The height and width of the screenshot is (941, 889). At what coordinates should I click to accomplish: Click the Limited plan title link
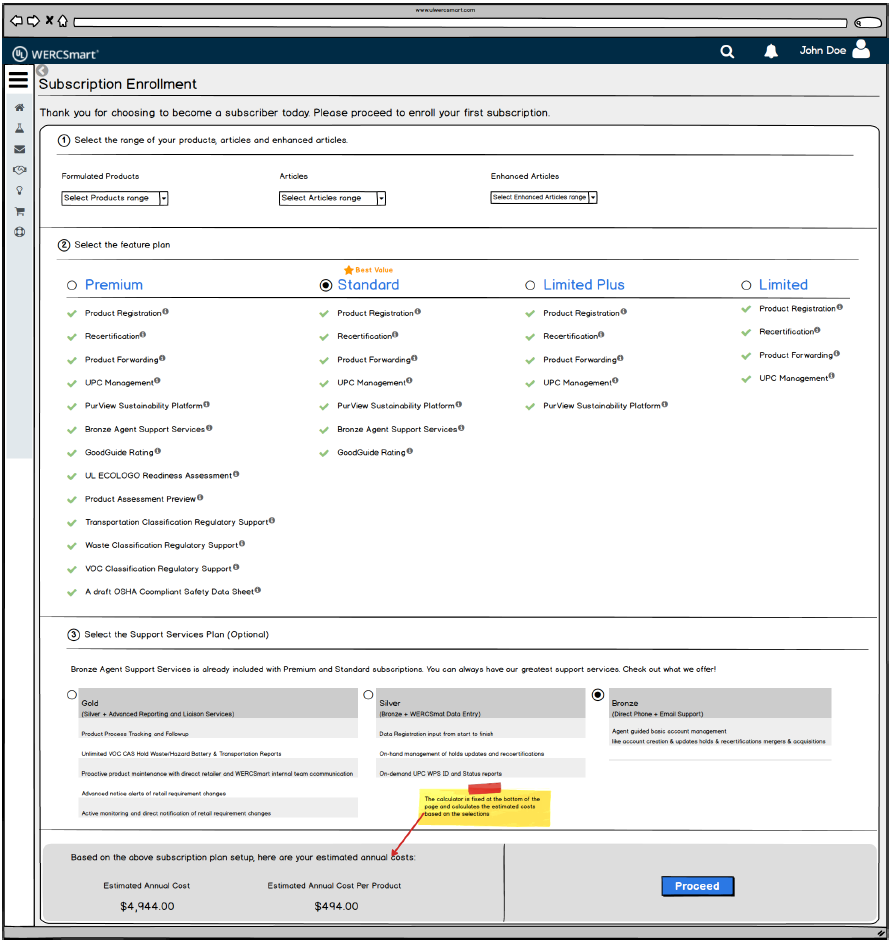(x=783, y=285)
